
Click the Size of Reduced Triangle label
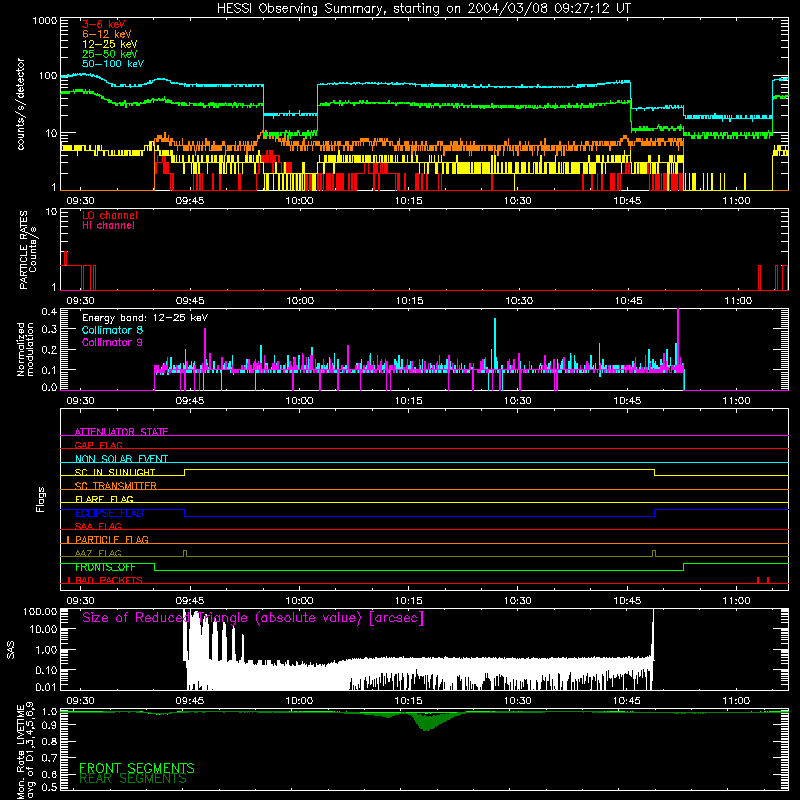point(253,618)
